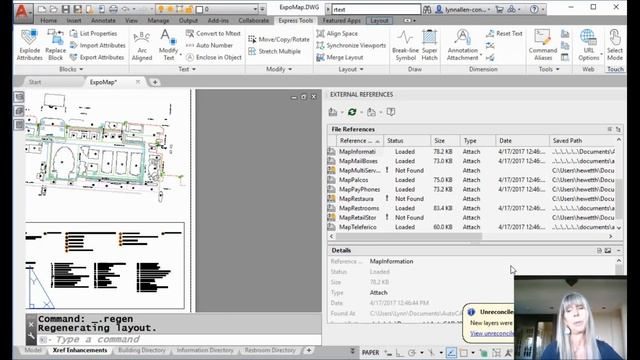Viewport: 640px width, 360px height.
Task: Expand the Blocks panel dropdown
Action: [x=71, y=69]
